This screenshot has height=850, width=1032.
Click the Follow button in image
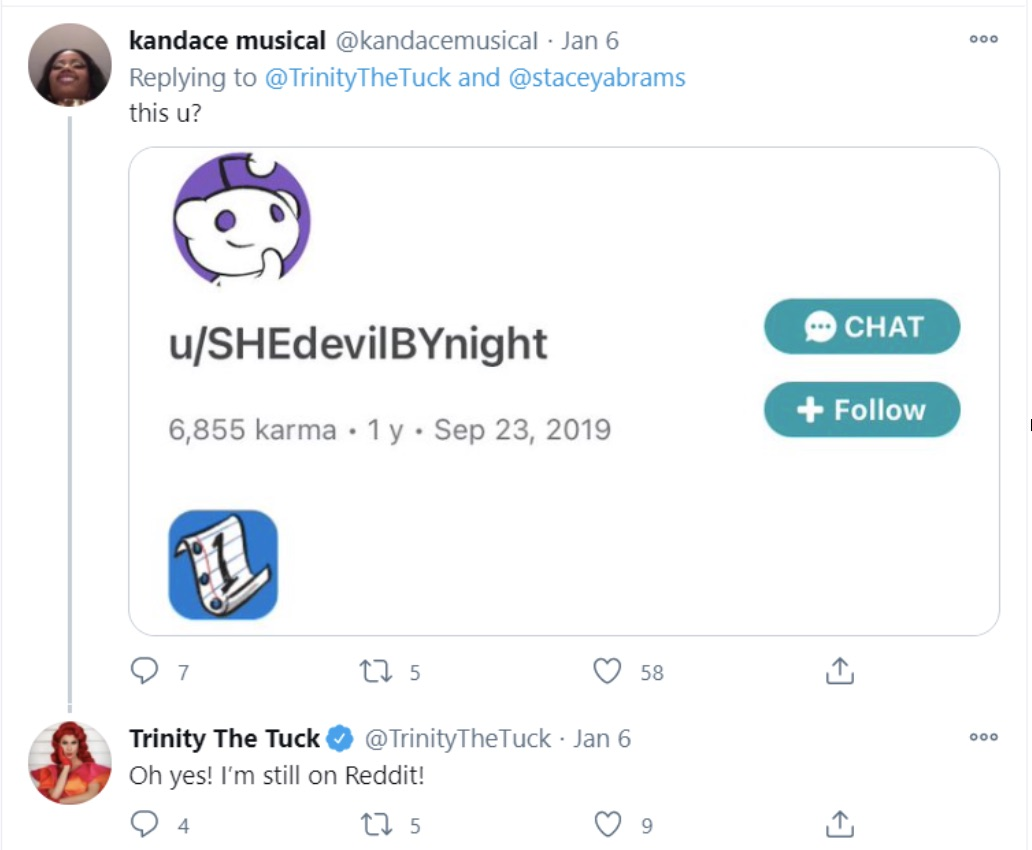point(862,410)
